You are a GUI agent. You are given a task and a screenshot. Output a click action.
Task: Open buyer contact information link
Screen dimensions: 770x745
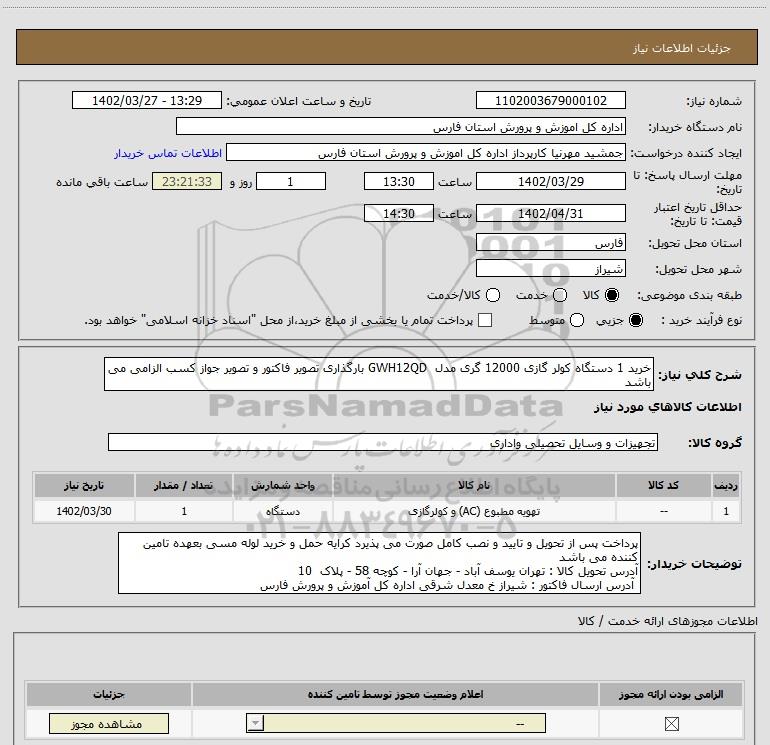(x=168, y=153)
